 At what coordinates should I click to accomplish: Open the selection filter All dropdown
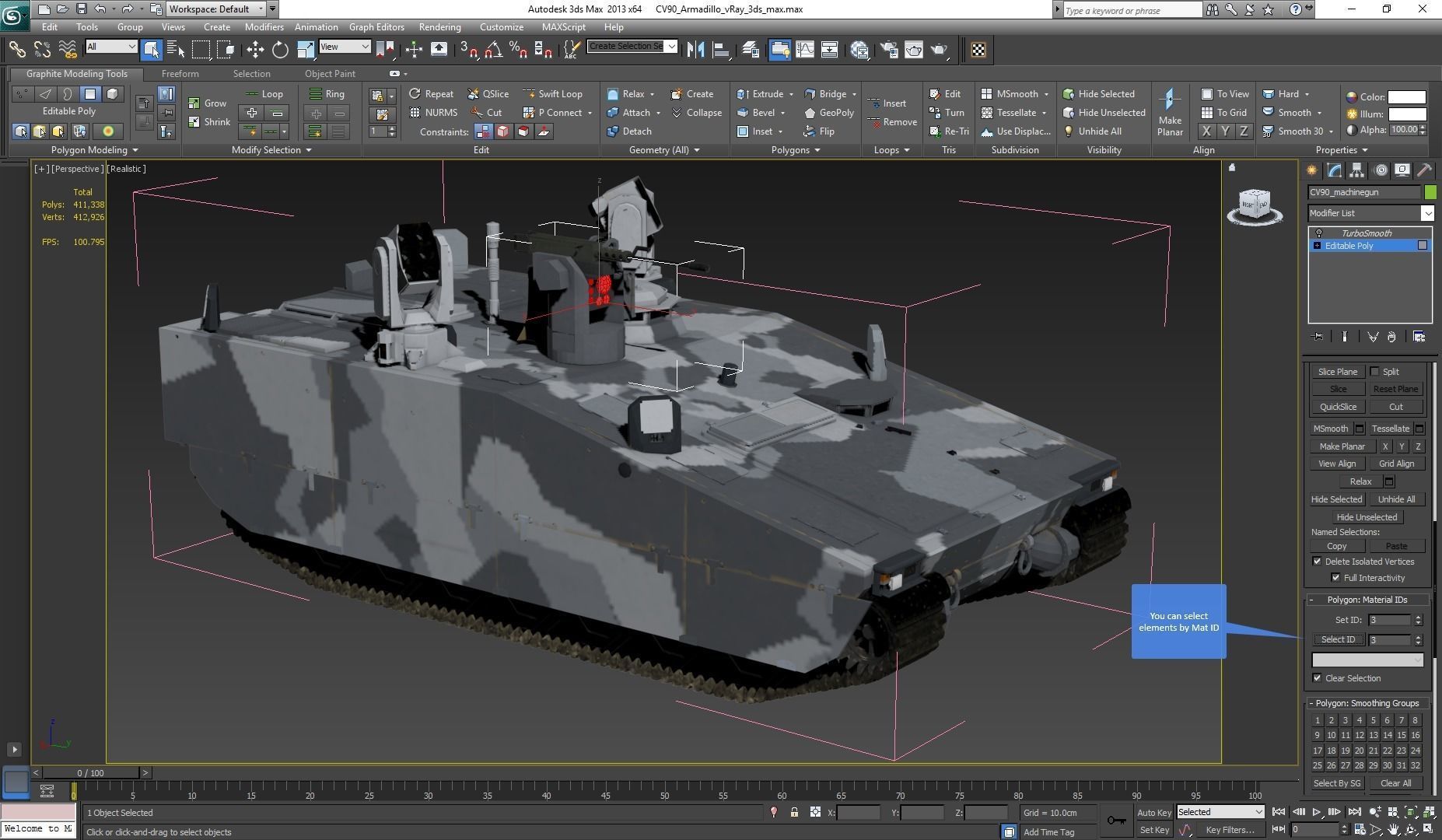coord(111,47)
